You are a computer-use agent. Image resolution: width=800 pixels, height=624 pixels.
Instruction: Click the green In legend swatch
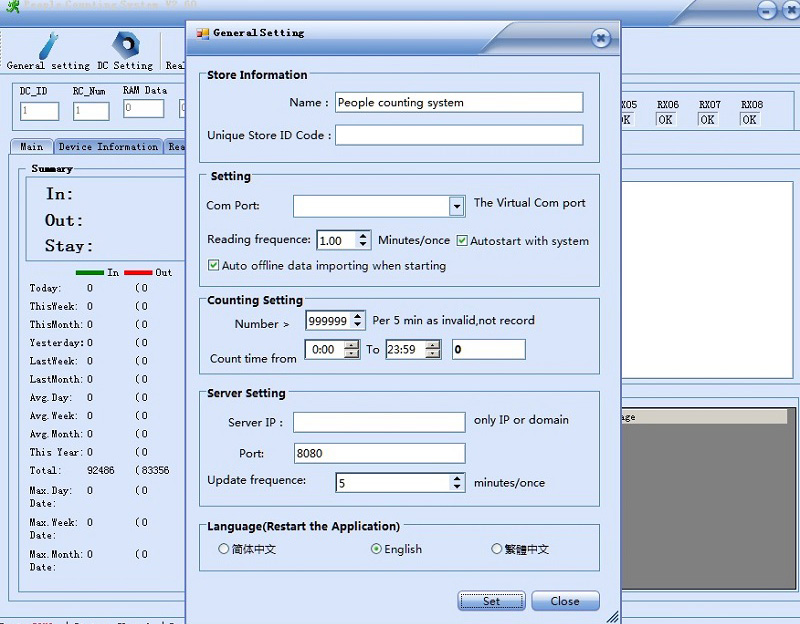click(x=90, y=272)
